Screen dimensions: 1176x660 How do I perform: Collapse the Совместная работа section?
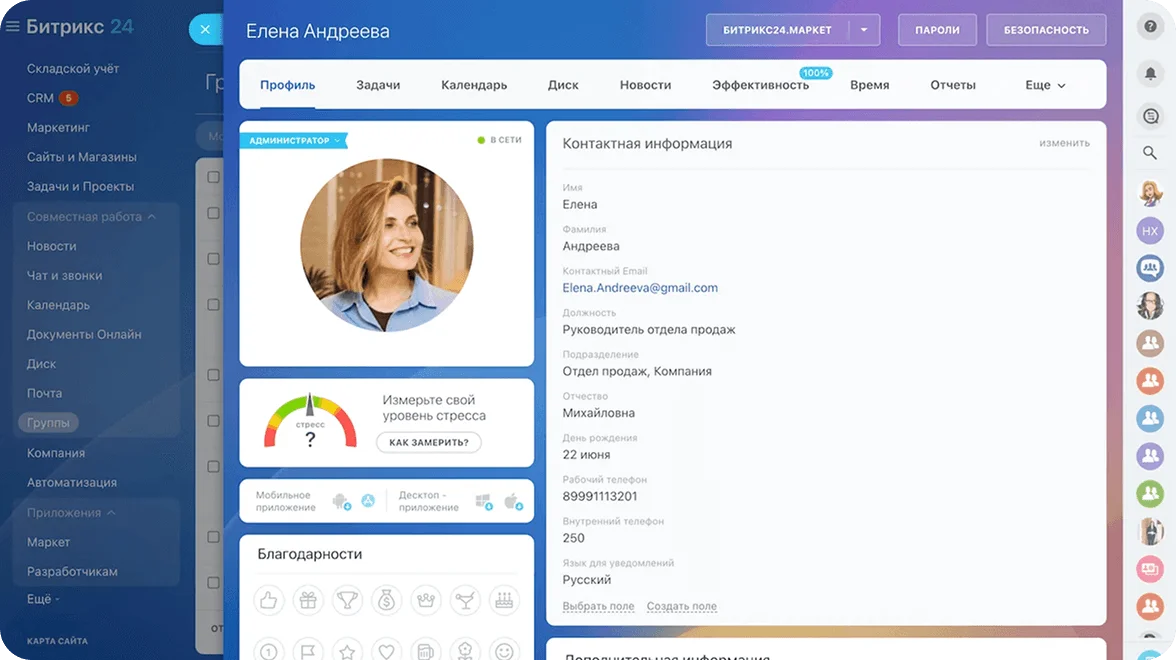tap(151, 217)
